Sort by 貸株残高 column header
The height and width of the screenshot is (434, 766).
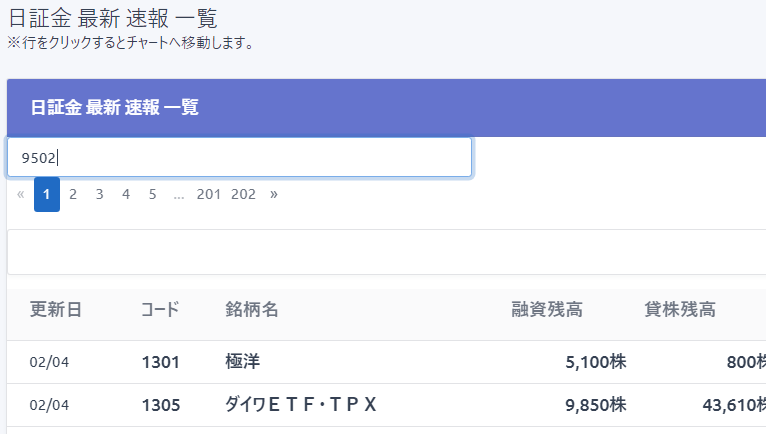pyautogui.click(x=679, y=310)
